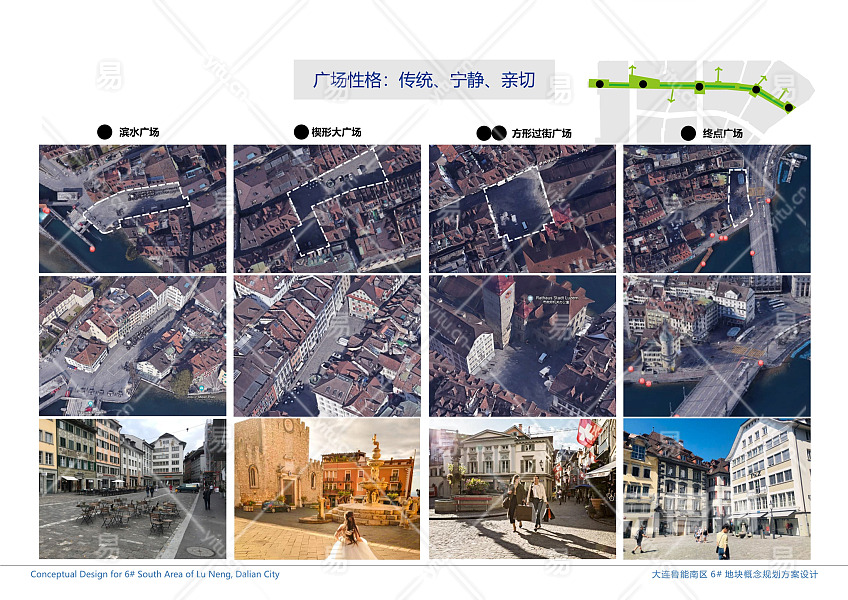Select the photo of white buildings under blue sky
Viewport: 848px width, 600px height.
pos(717,489)
